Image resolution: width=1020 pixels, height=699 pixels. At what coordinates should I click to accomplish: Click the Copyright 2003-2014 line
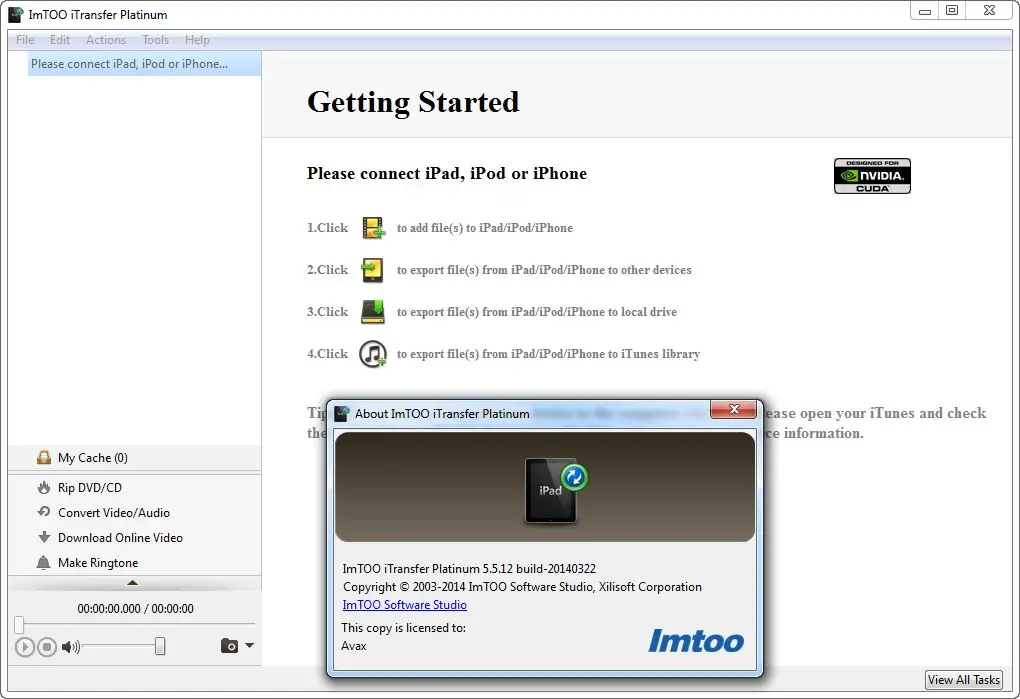(x=522, y=587)
